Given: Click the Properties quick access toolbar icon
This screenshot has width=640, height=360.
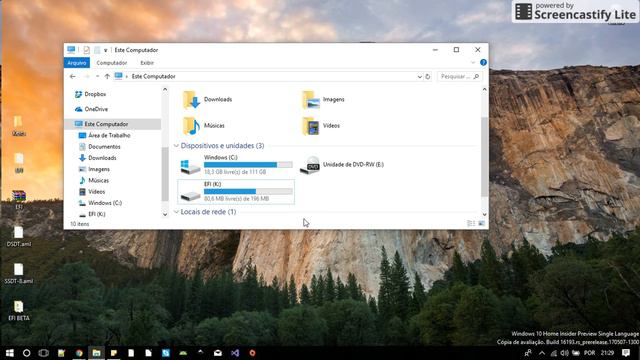Looking at the screenshot, I should click(x=86, y=50).
